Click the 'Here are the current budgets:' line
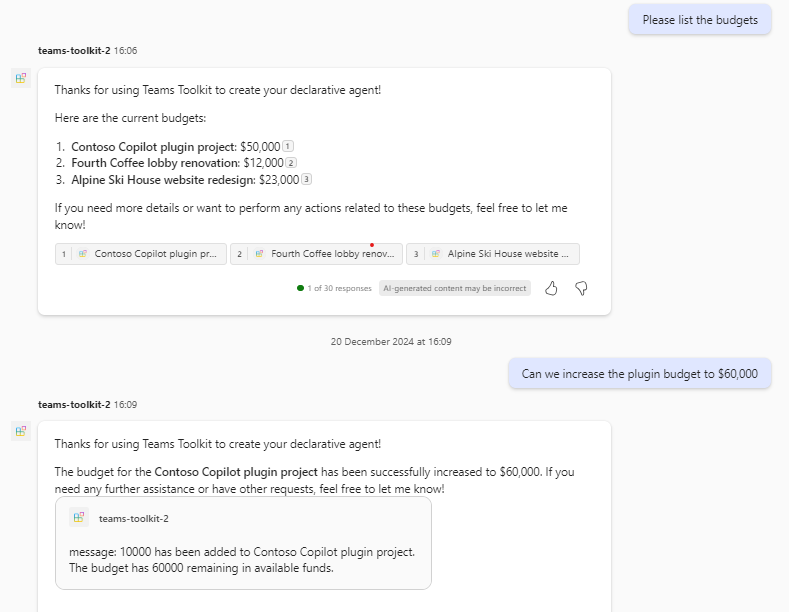The height and width of the screenshot is (612, 789). coord(130,118)
